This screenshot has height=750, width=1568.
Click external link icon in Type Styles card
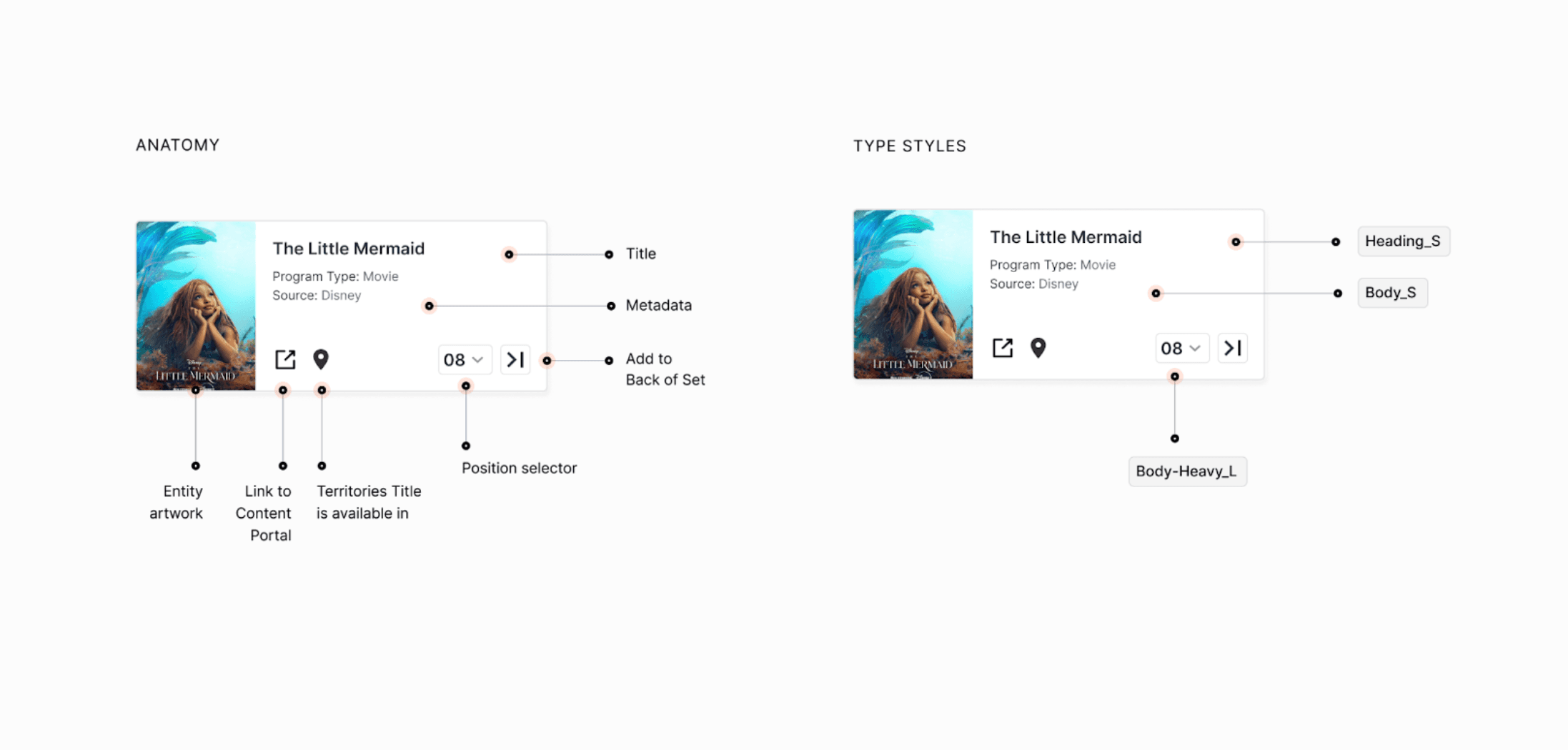pyautogui.click(x=1003, y=348)
